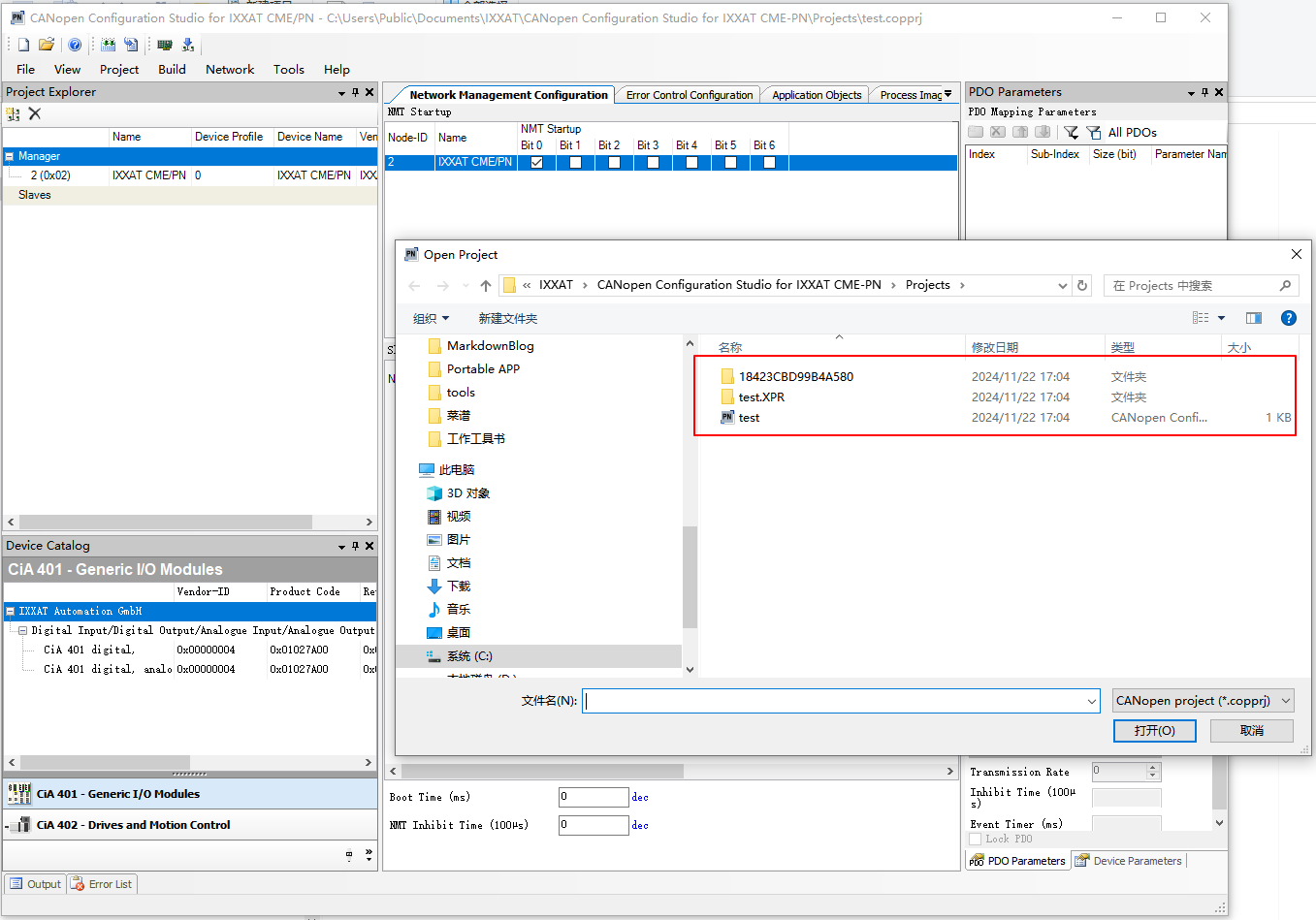Click the clear filter funnel icon
This screenshot has height=920, width=1316.
click(1094, 132)
